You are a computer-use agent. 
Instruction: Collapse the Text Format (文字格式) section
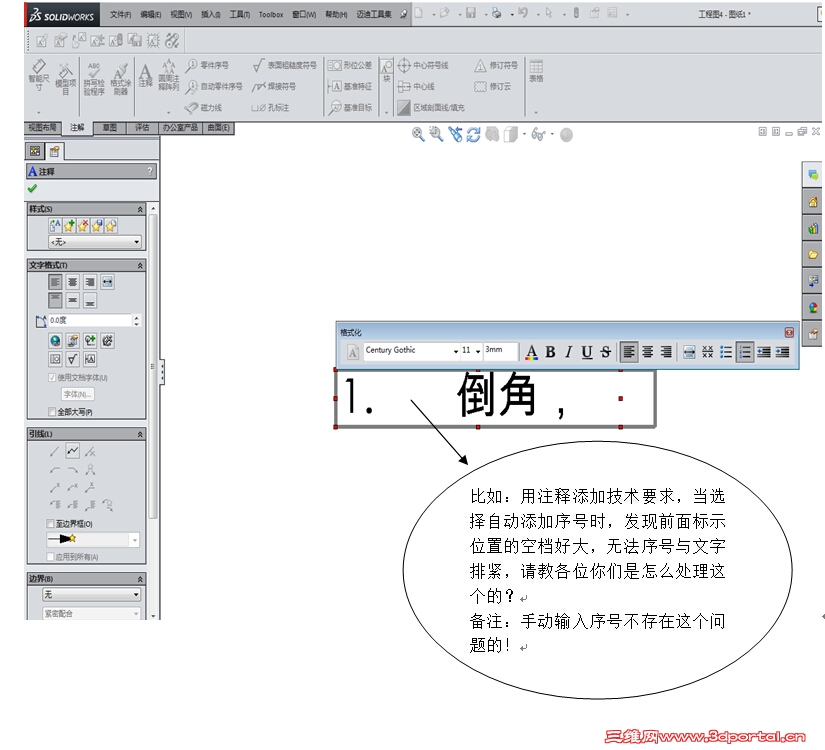pos(140,266)
